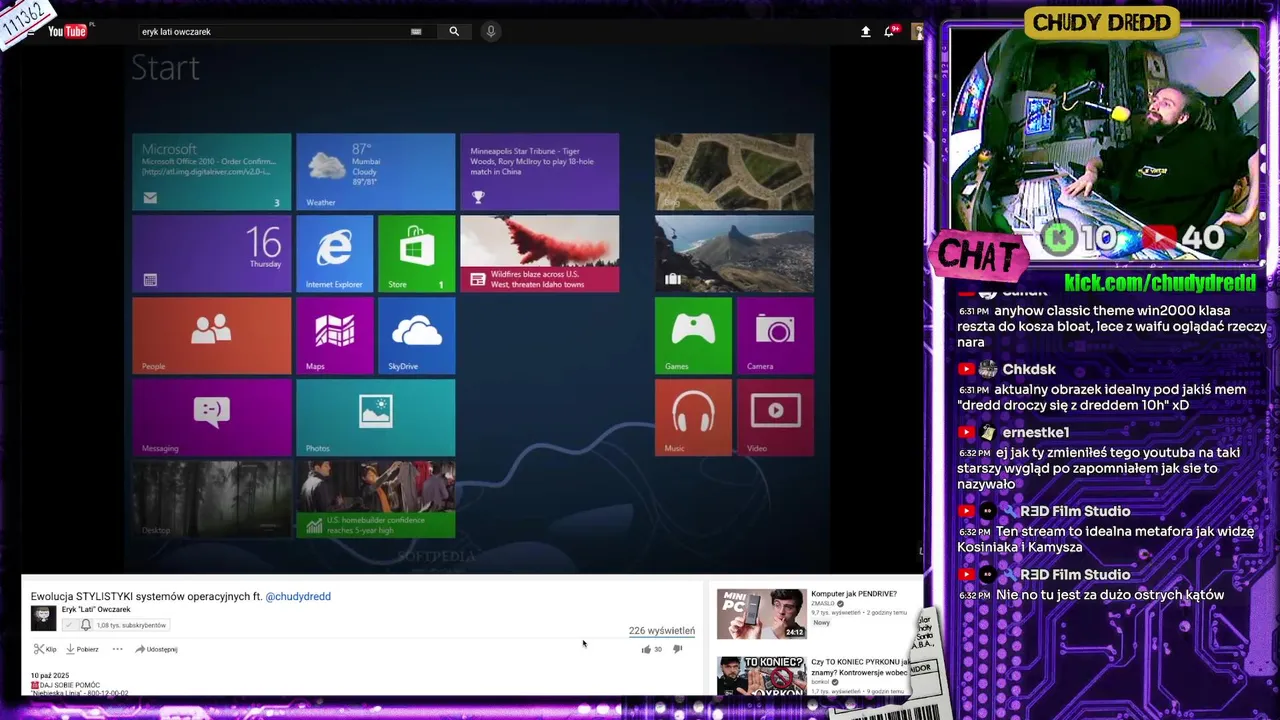Click the ZMASLO channel name
Viewport: 1280px width, 720px height.
[x=823, y=604]
